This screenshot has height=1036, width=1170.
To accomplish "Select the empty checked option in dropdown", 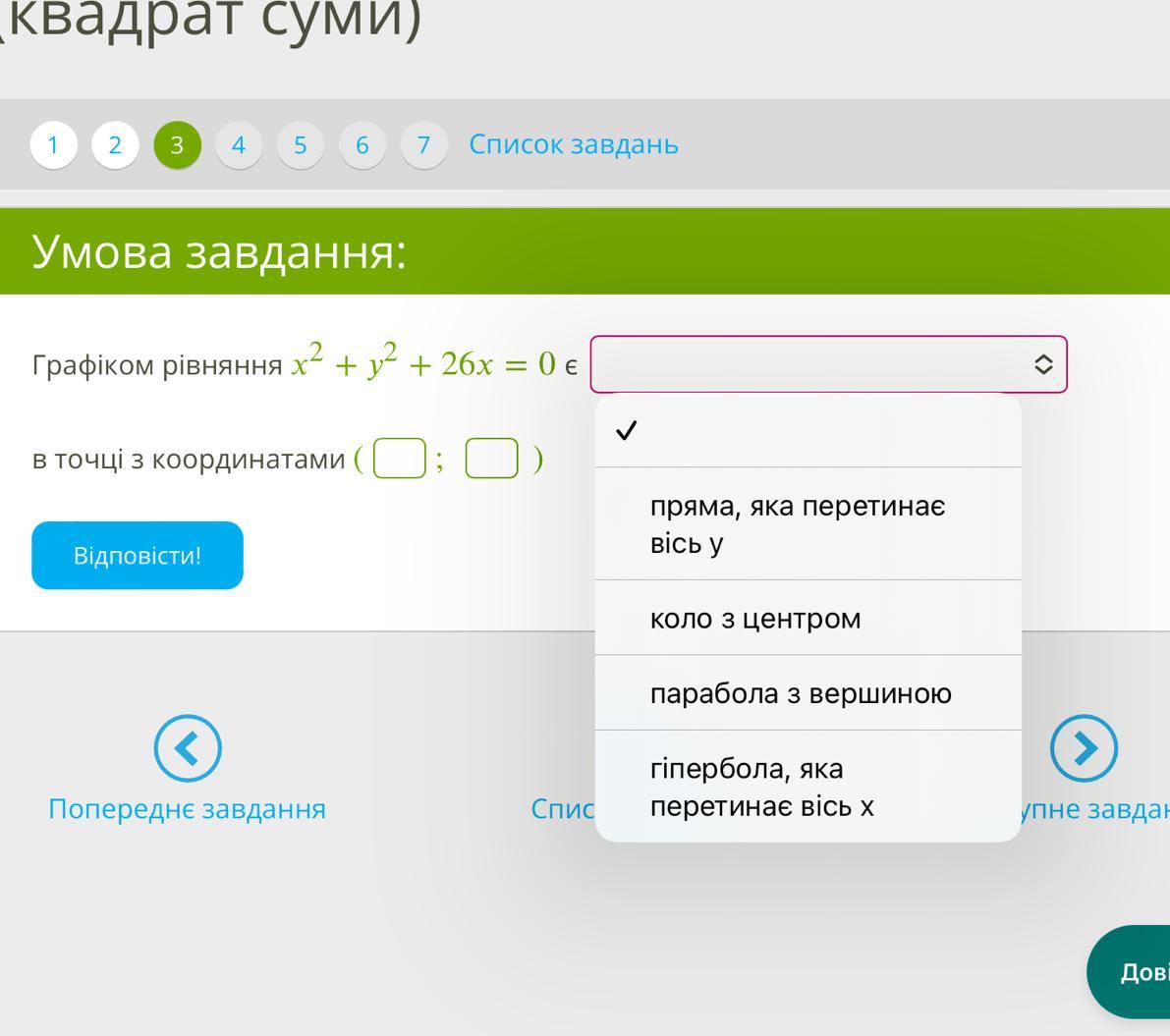I will [x=808, y=431].
